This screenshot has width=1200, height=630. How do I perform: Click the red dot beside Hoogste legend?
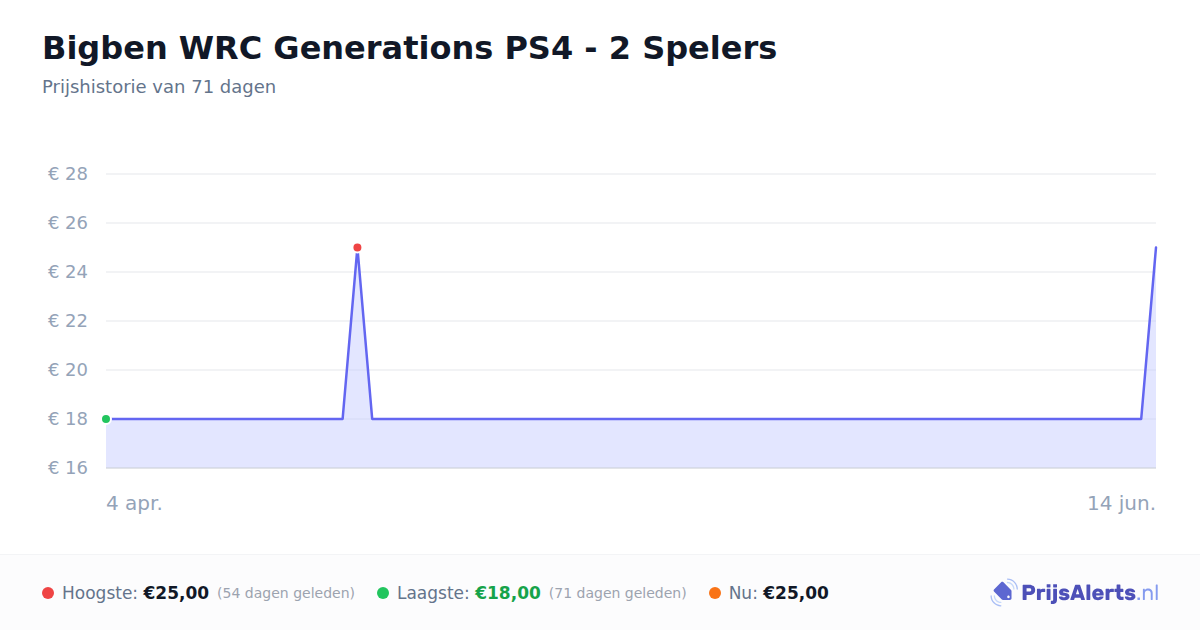coord(48,593)
